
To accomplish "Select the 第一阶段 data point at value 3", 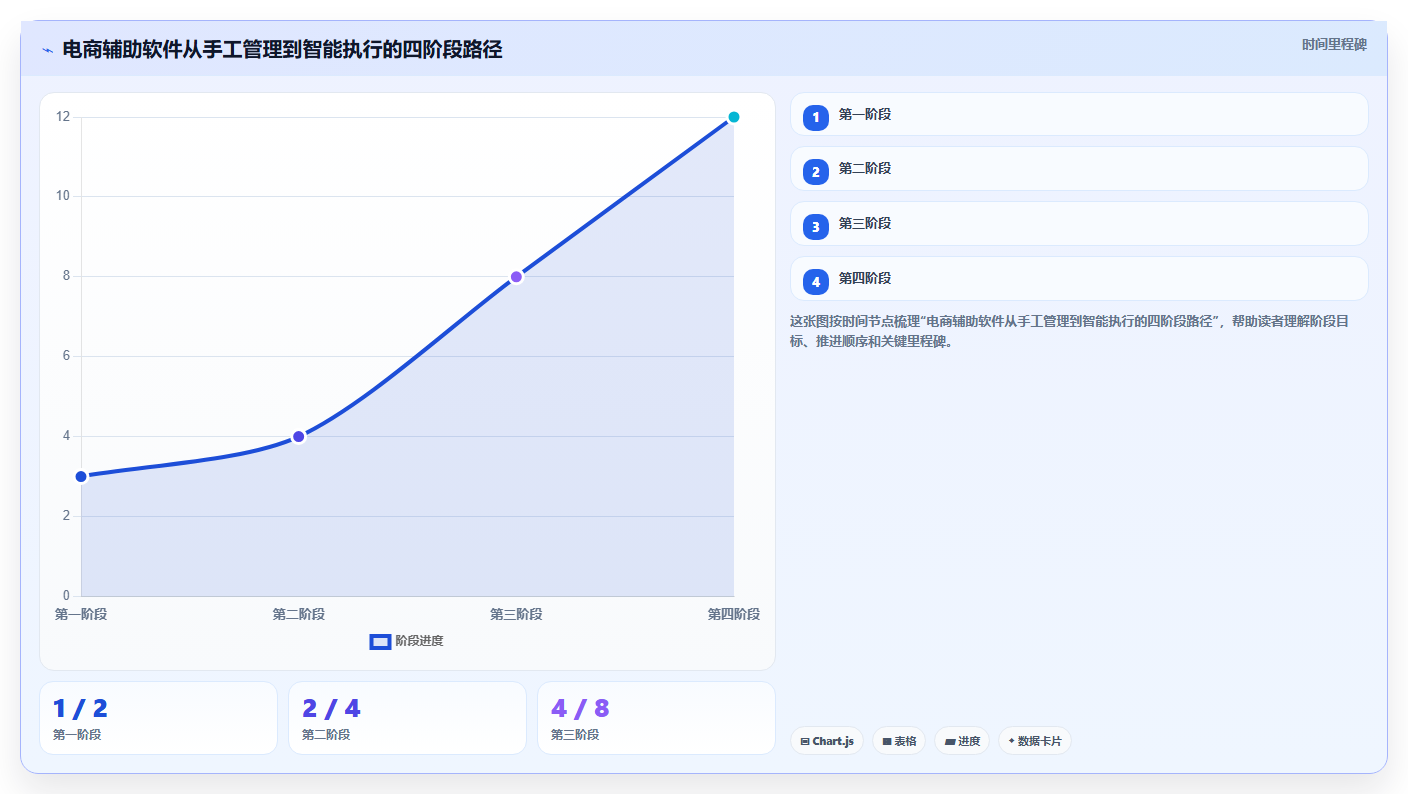I will pyautogui.click(x=81, y=476).
